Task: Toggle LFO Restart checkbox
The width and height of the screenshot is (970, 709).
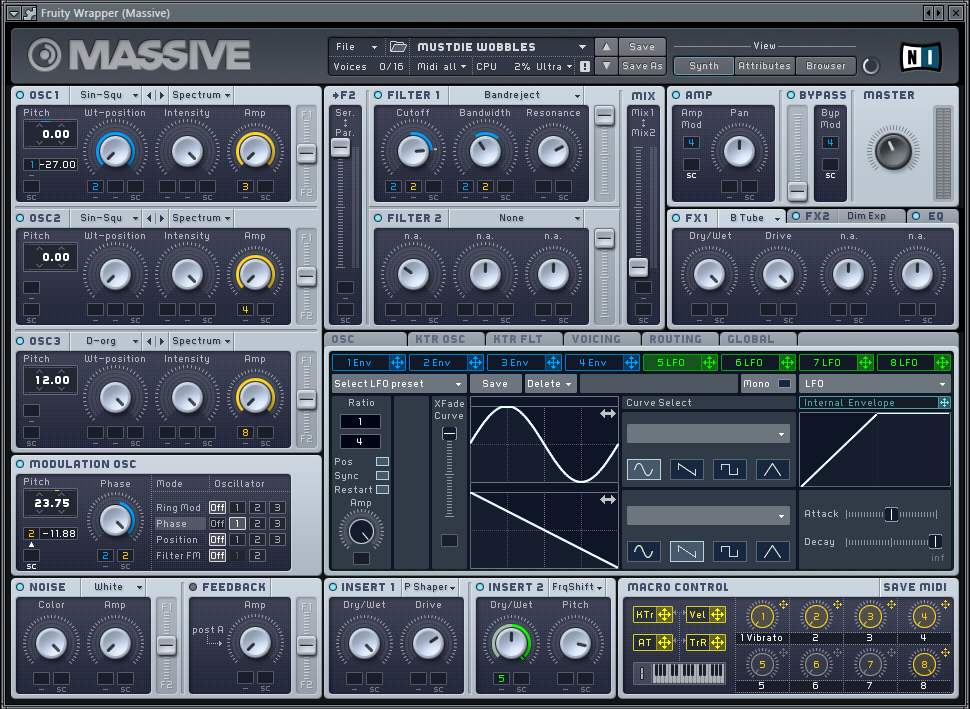Action: (x=382, y=489)
